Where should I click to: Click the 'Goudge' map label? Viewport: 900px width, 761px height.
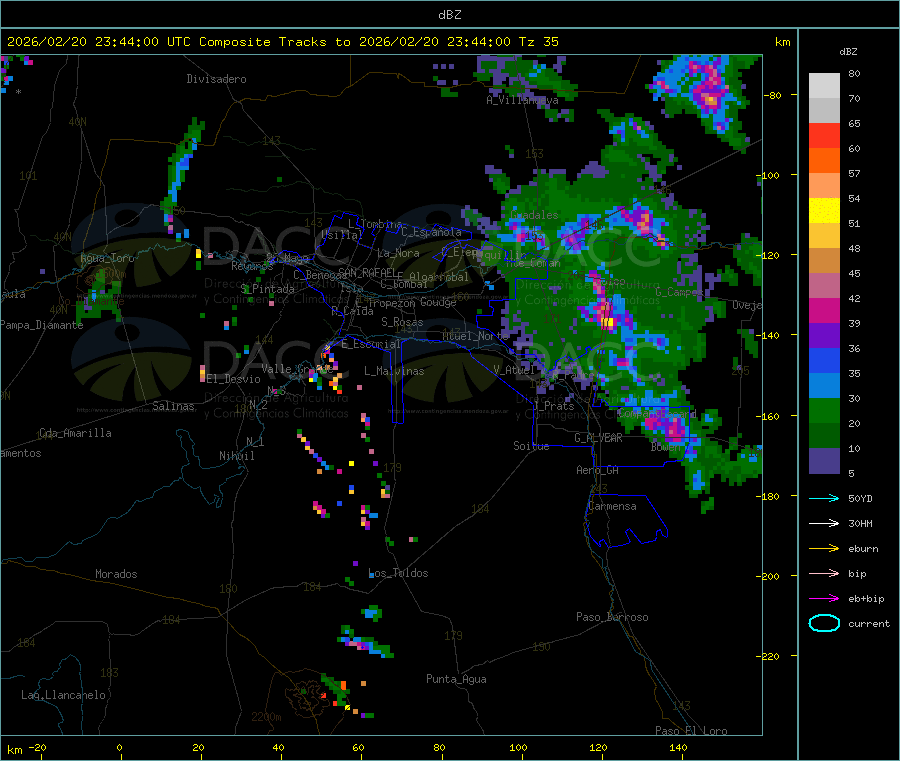[x=438, y=302]
